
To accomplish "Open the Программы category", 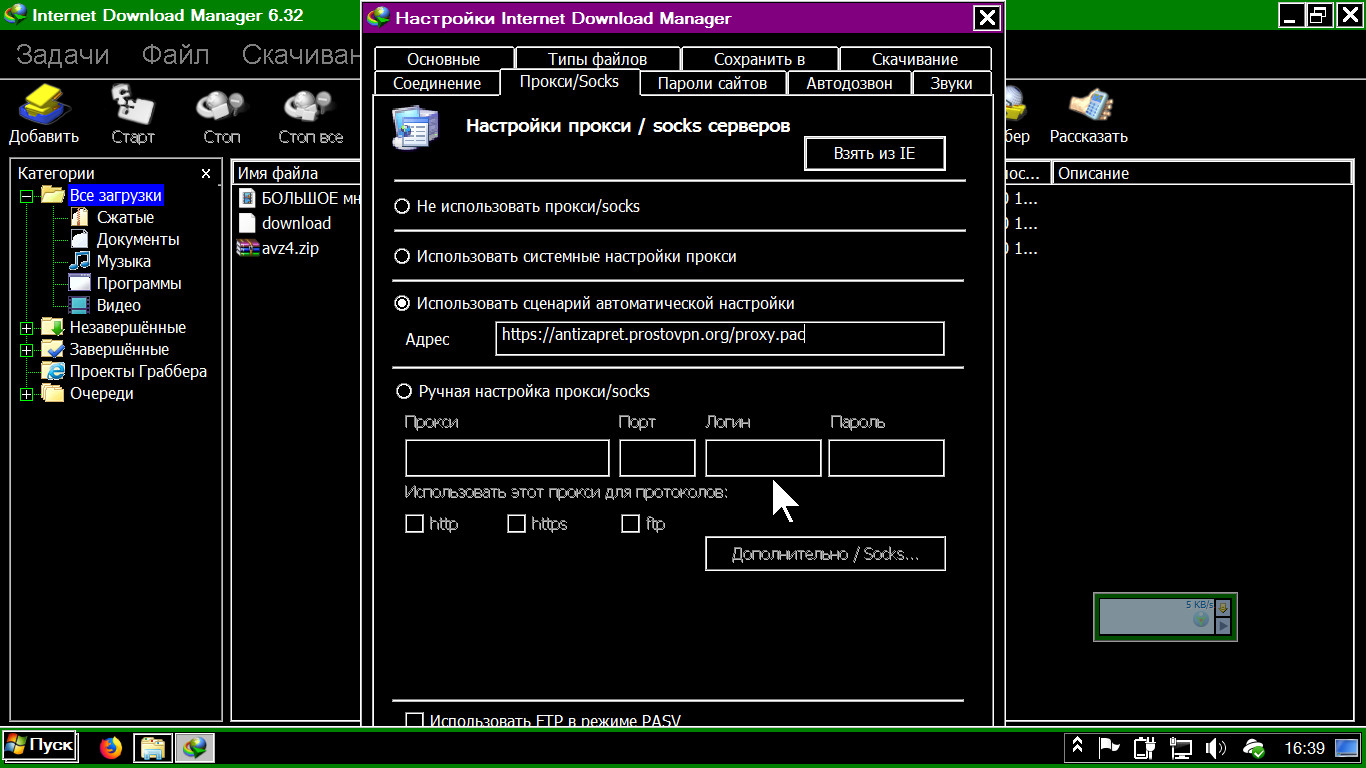I will click(139, 284).
